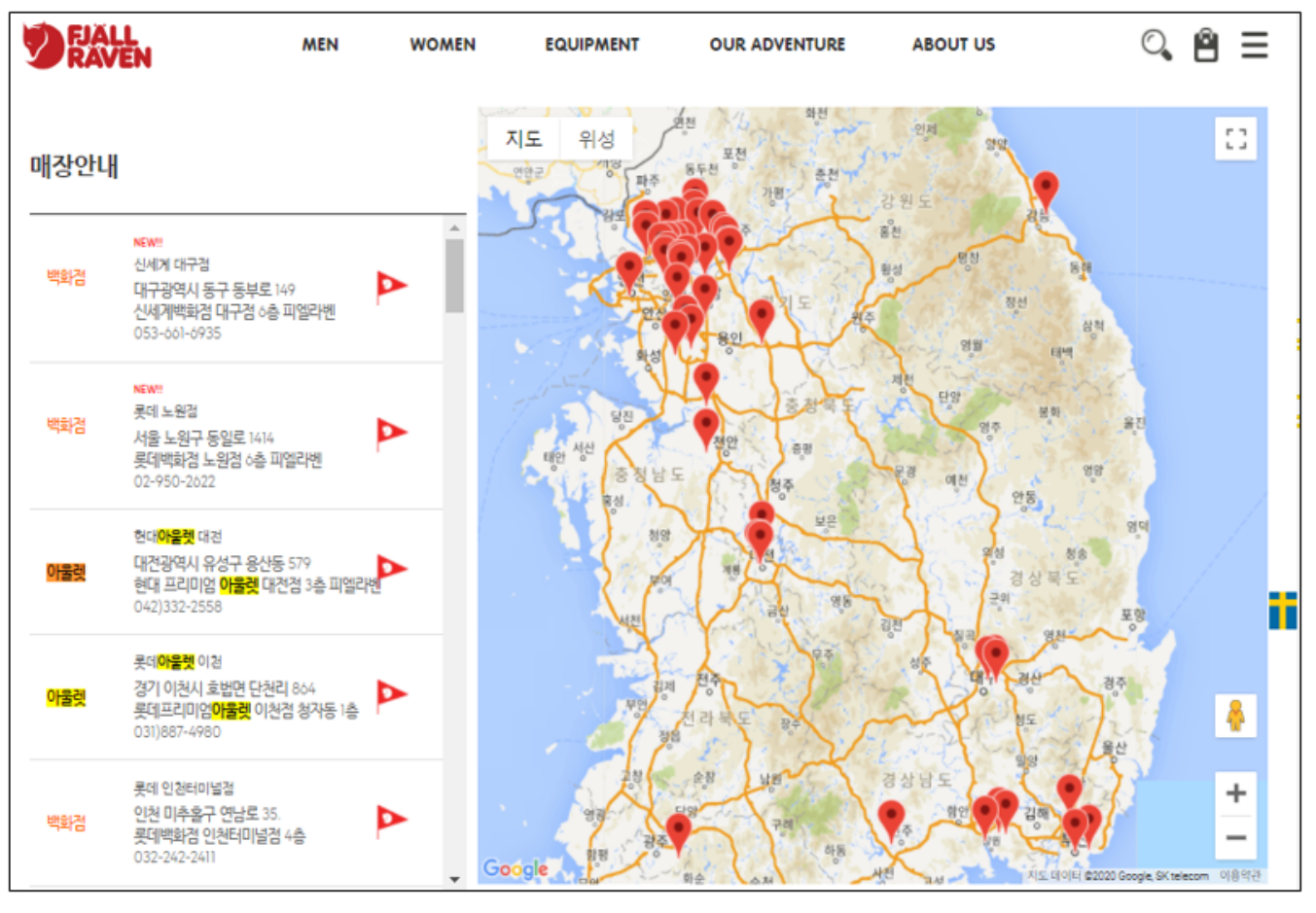Click the flag icon for 롯데아울렛 이천
Screen dimensions: 1316x913
pos(391,694)
